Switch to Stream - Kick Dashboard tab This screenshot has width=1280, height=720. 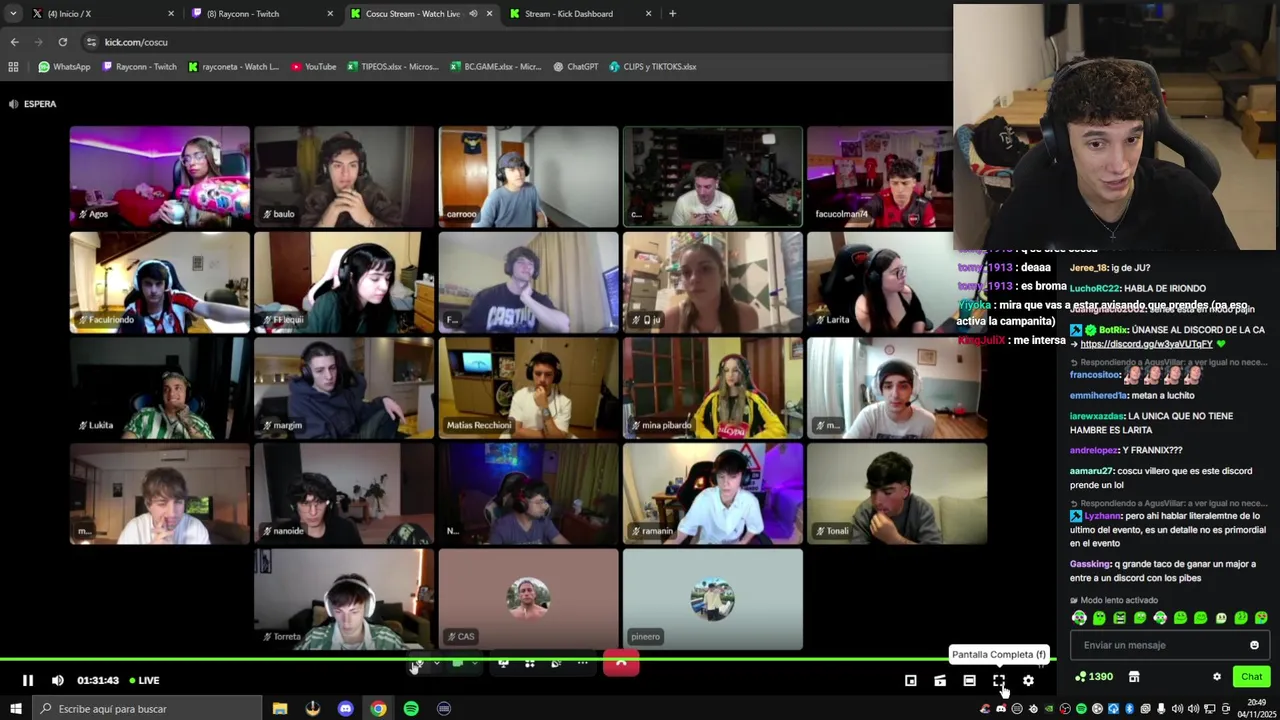pyautogui.click(x=578, y=14)
